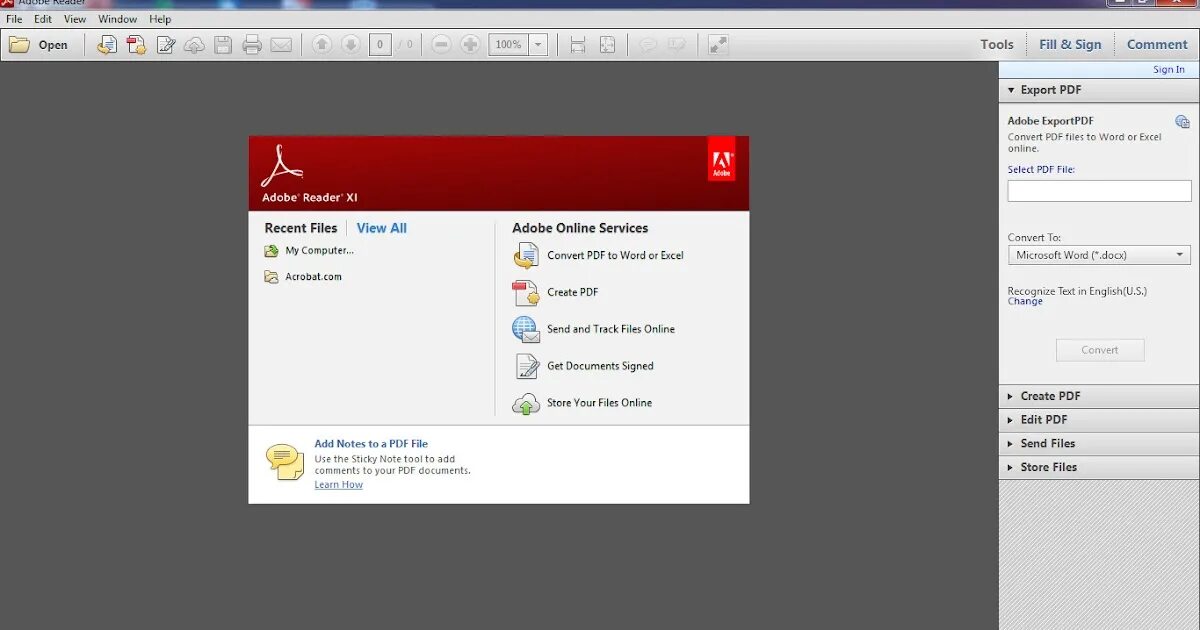Image resolution: width=1200 pixels, height=630 pixels.
Task: Click the Learn How link
Action: (338, 485)
